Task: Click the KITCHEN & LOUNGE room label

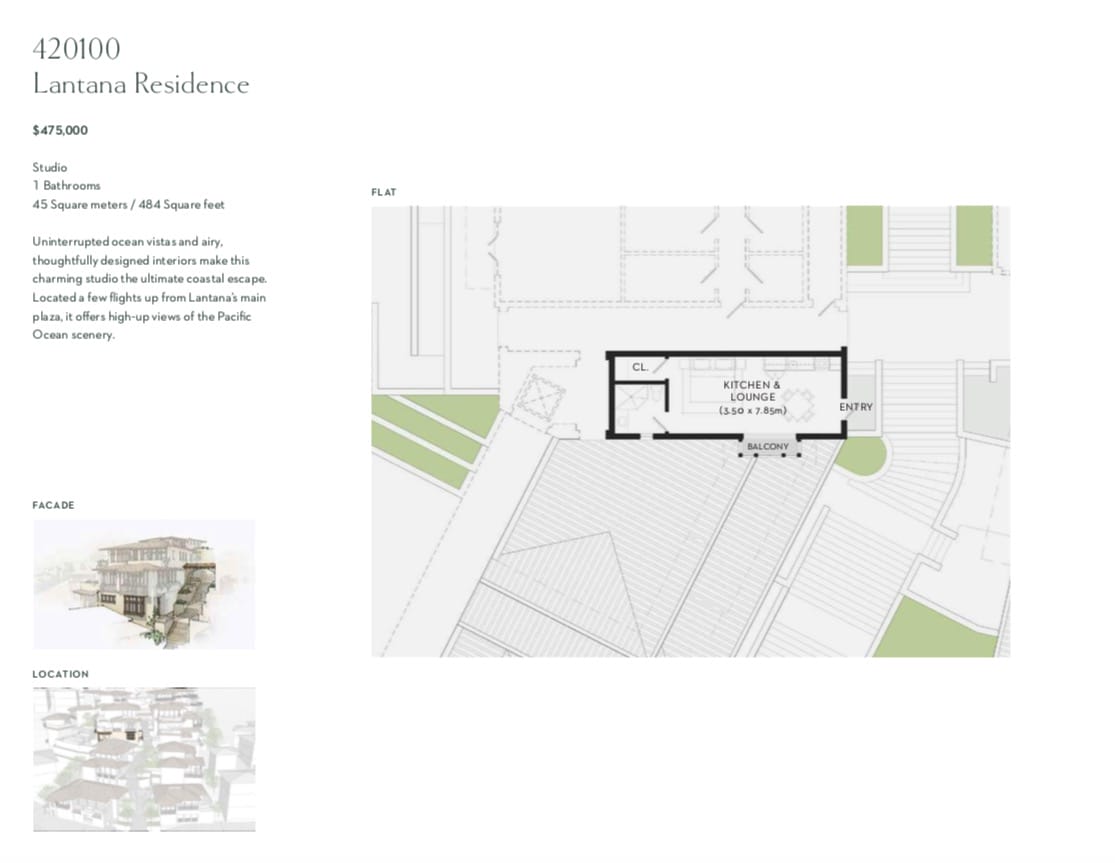Action: (752, 391)
